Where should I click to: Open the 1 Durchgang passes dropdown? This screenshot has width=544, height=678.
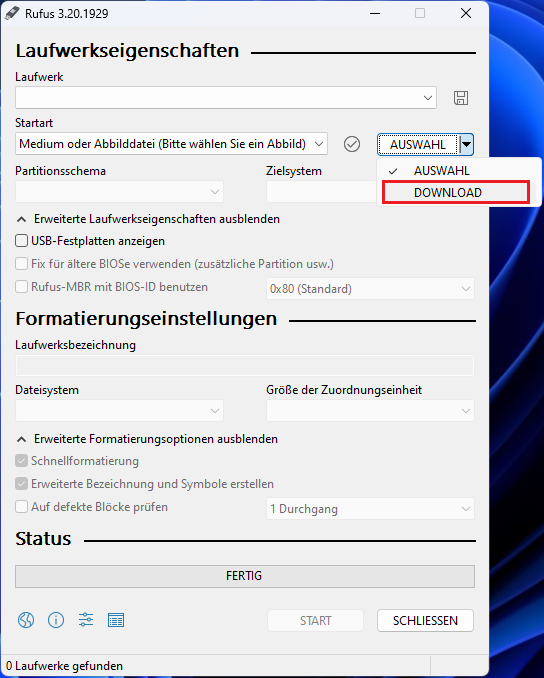click(370, 508)
